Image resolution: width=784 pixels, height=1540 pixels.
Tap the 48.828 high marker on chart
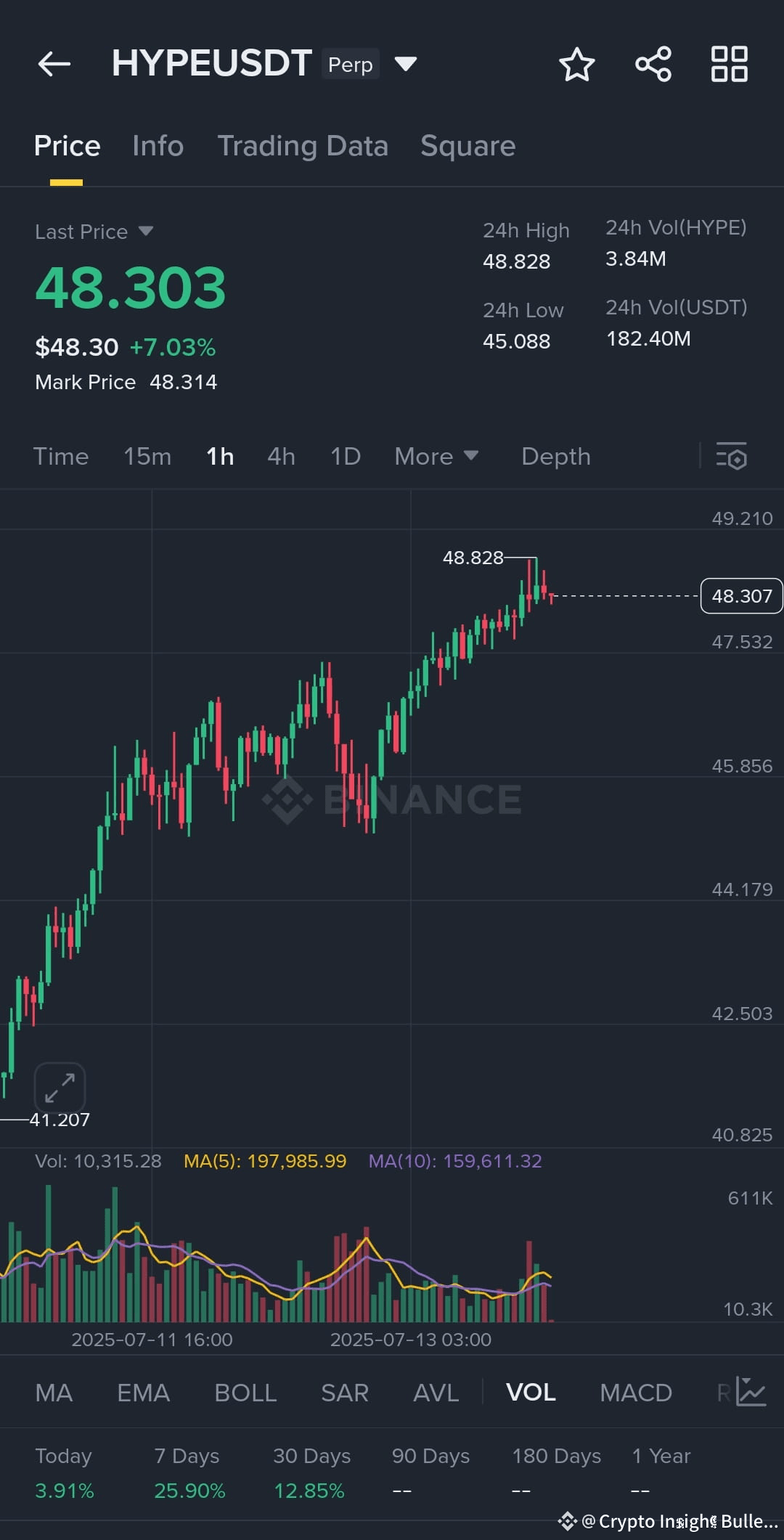pos(473,558)
